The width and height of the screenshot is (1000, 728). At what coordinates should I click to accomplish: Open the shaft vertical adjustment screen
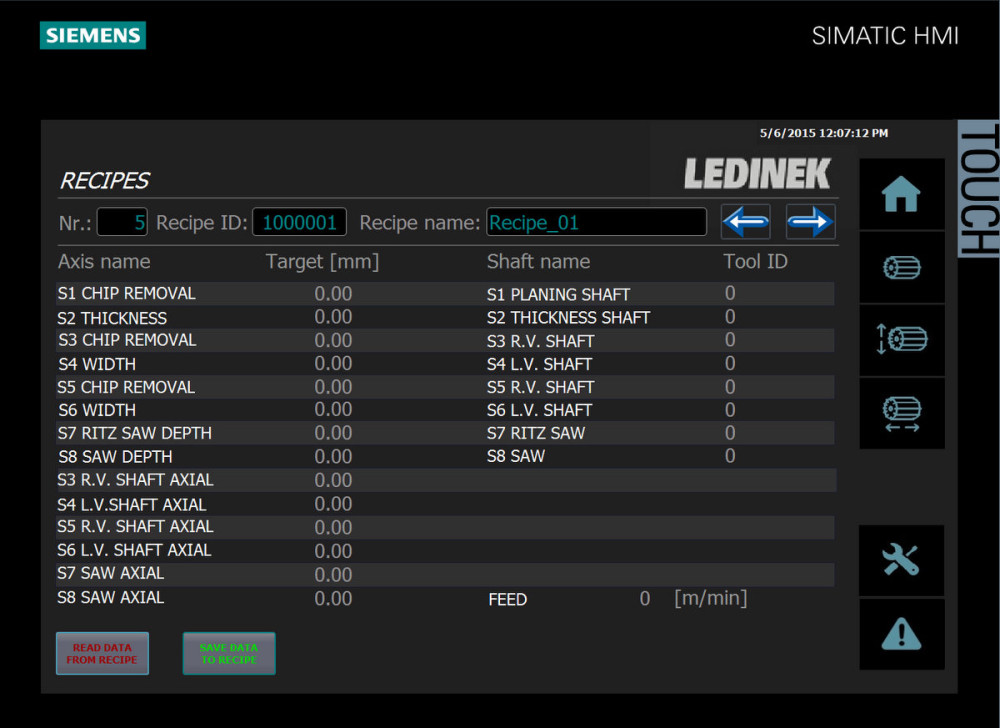[901, 340]
